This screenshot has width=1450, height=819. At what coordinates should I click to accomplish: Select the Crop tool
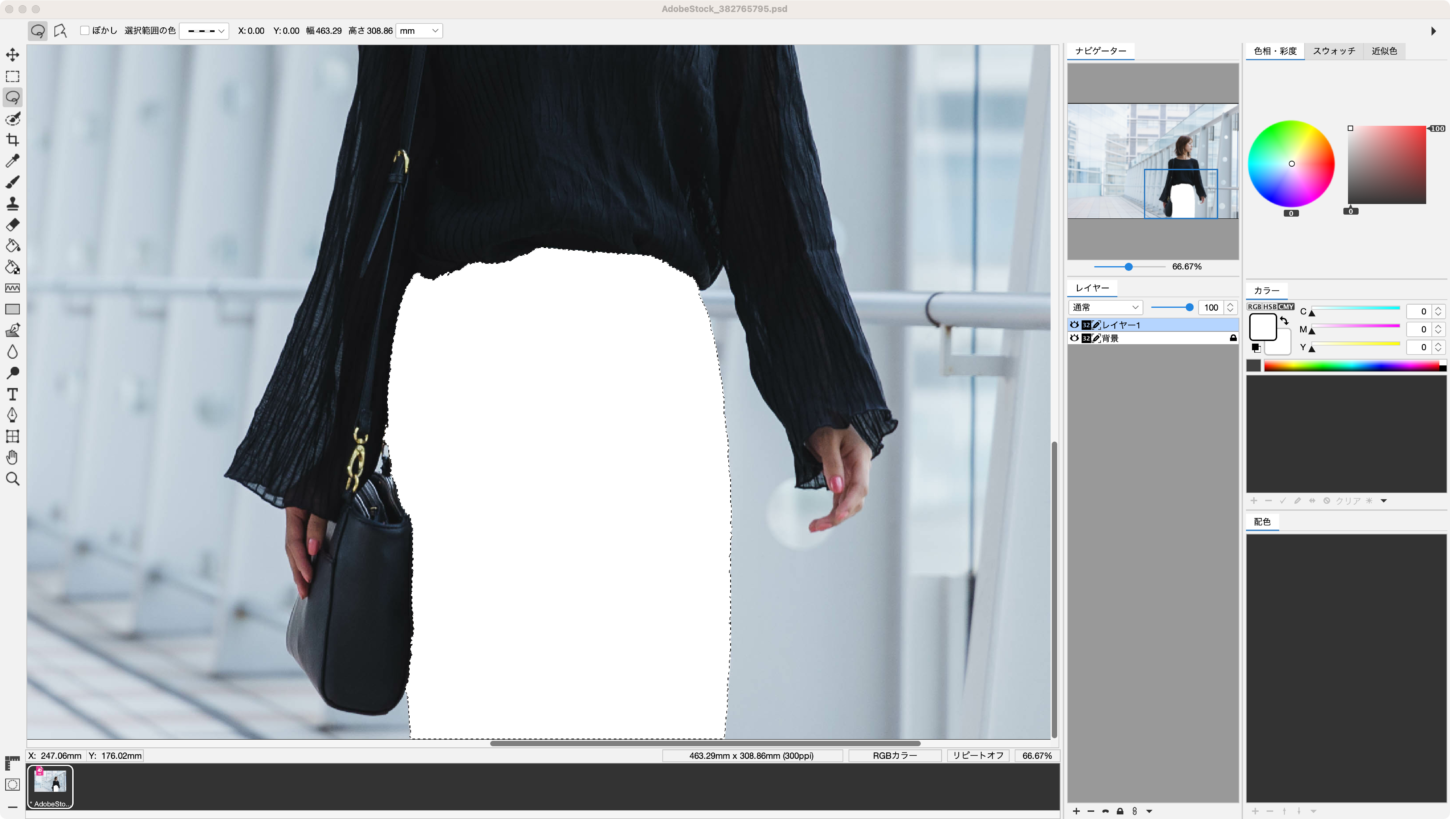click(13, 140)
